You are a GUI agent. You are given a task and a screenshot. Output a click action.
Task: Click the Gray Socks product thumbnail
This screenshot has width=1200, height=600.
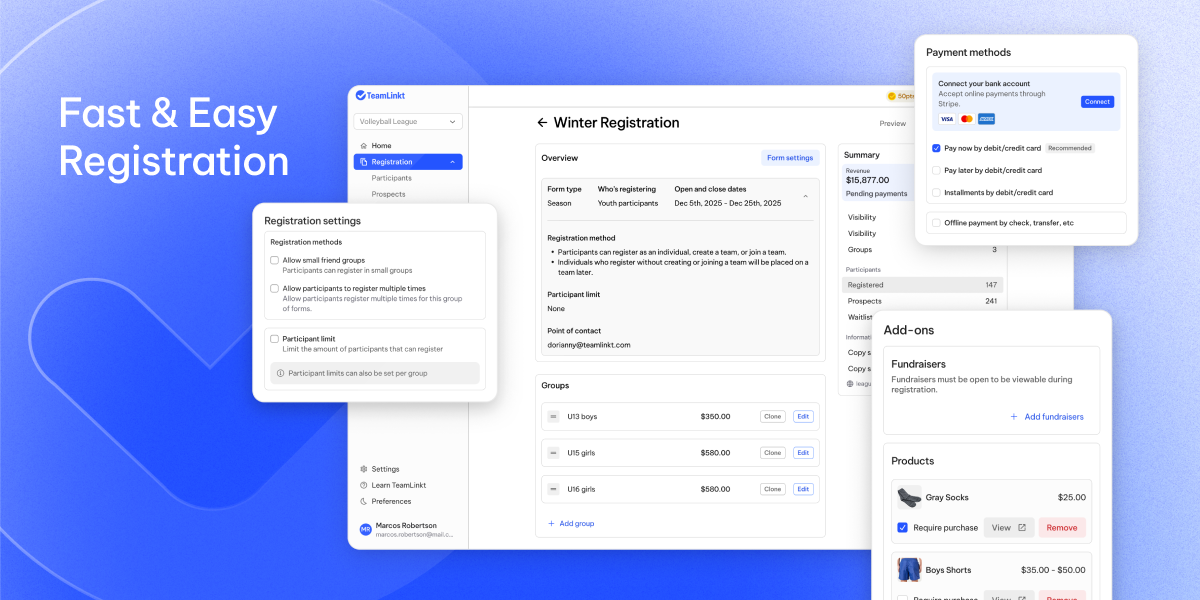[909, 497]
